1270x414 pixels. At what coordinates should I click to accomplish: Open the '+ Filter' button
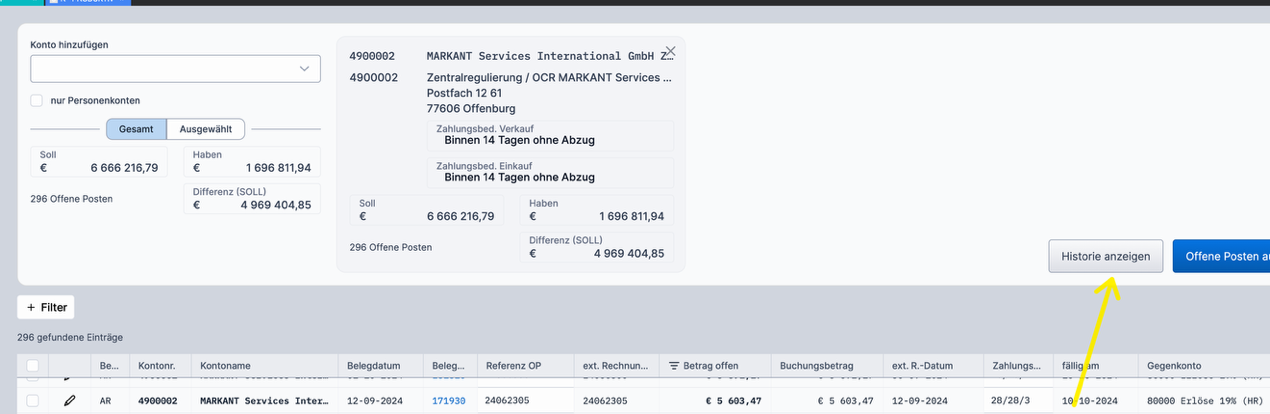(x=46, y=307)
